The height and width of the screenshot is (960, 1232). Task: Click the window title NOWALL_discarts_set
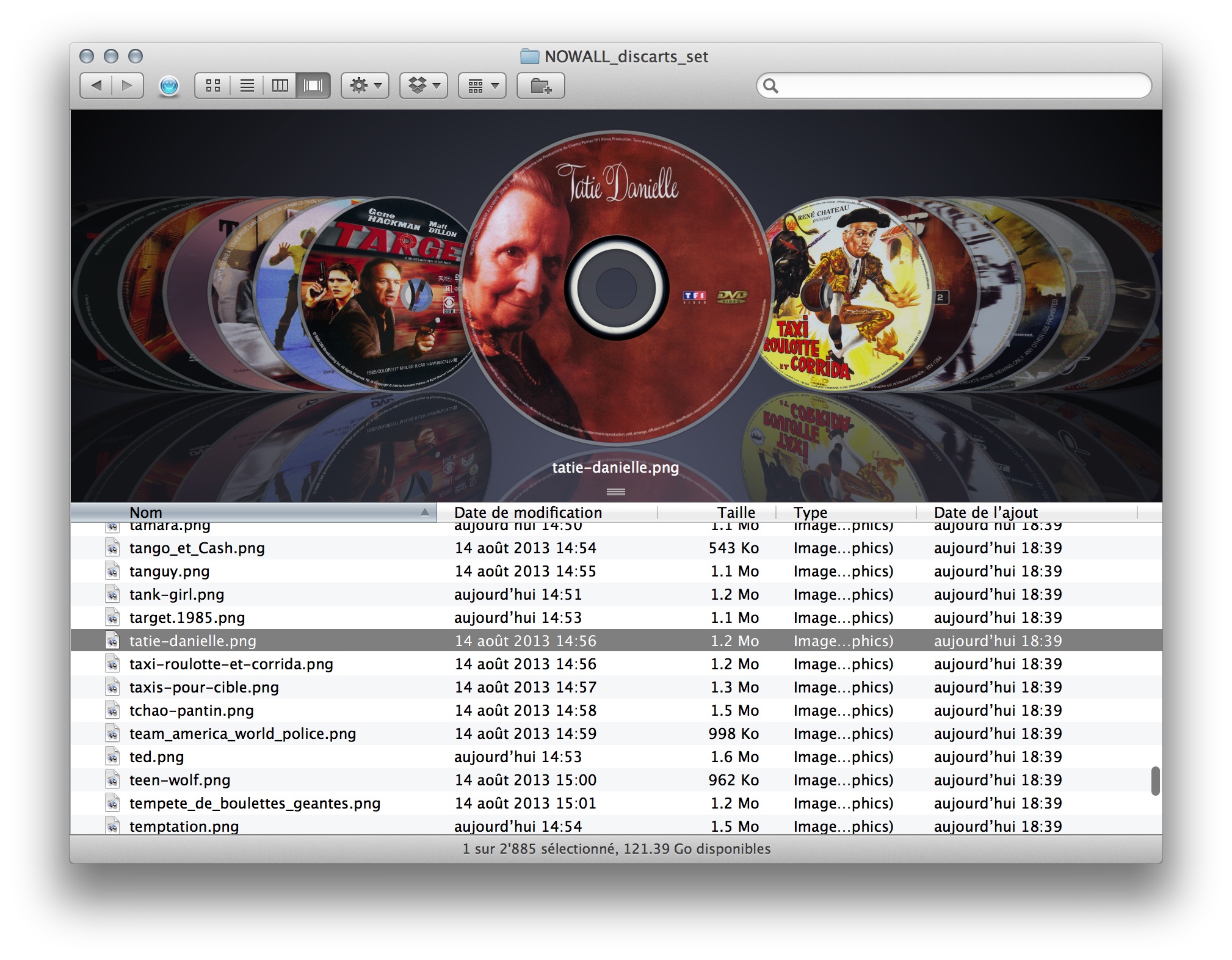(x=626, y=57)
